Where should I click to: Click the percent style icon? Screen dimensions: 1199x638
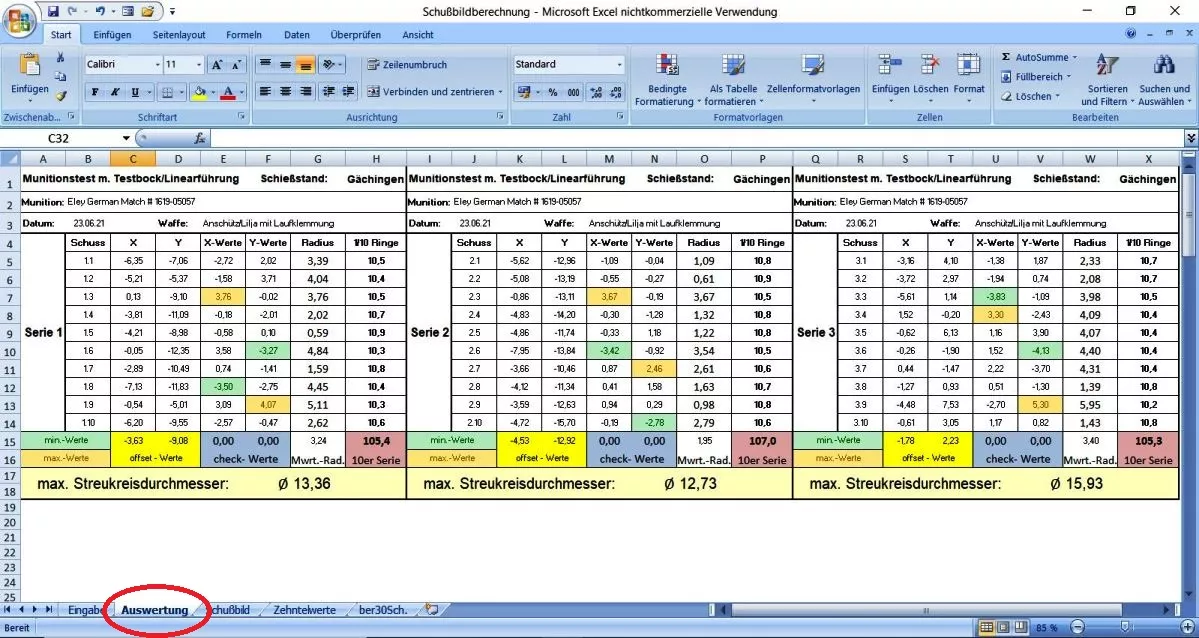pyautogui.click(x=552, y=92)
